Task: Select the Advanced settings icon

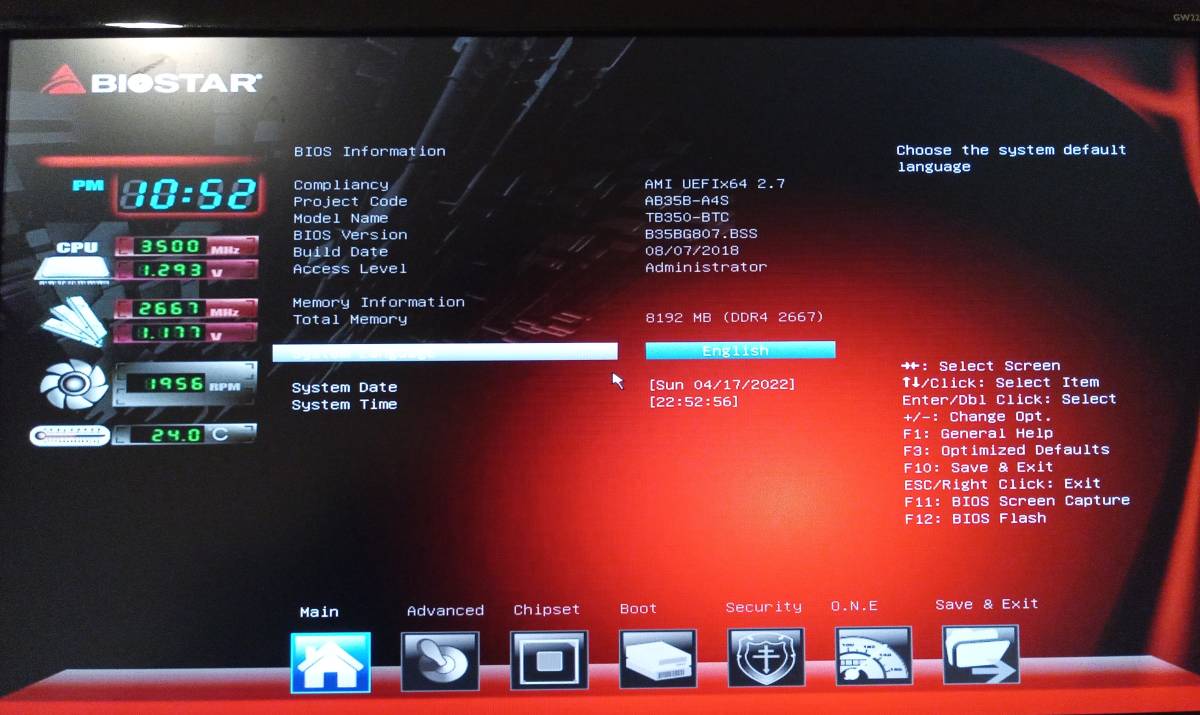Action: 441,660
